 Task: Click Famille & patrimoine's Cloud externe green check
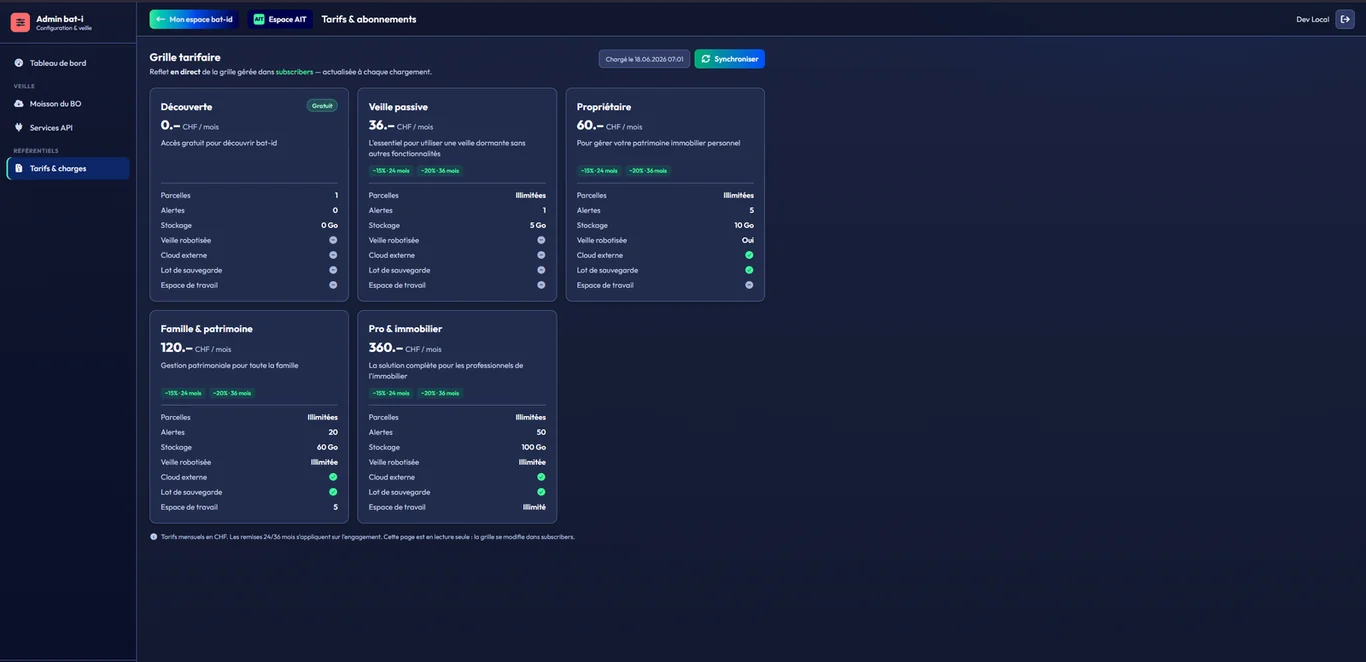[x=333, y=477]
